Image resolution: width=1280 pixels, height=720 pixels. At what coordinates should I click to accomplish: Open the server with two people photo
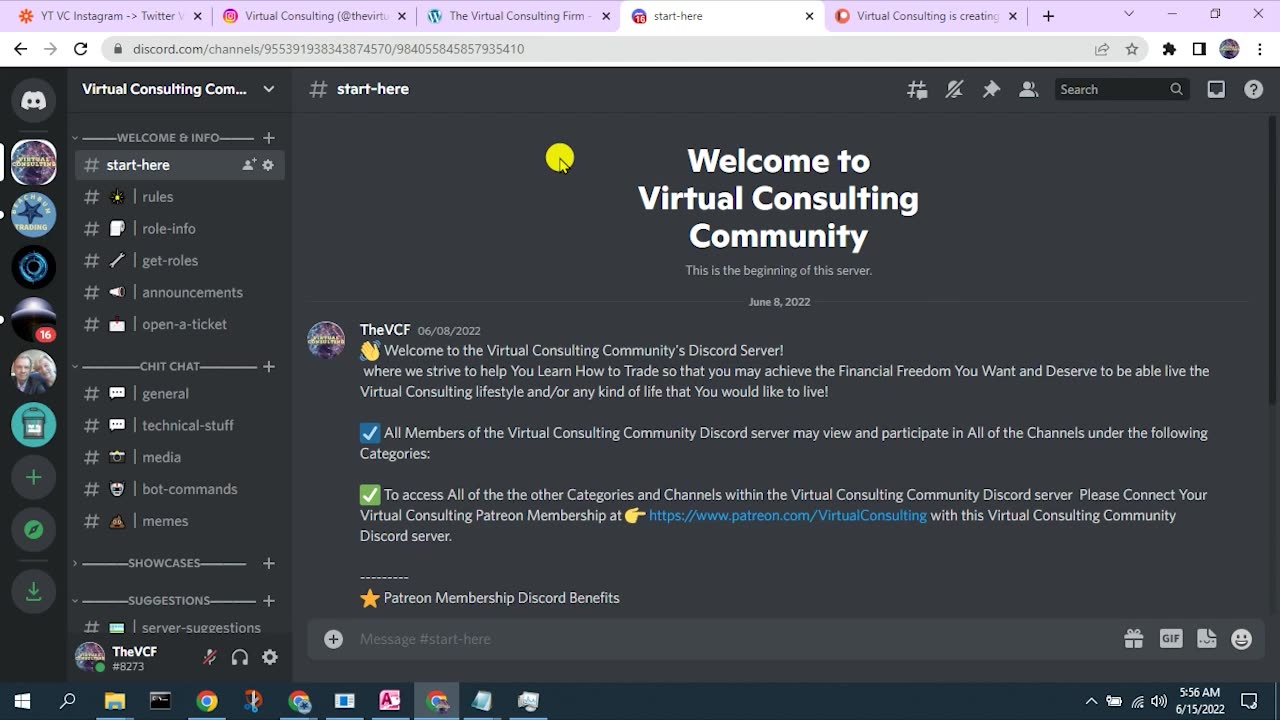pyautogui.click(x=33, y=372)
